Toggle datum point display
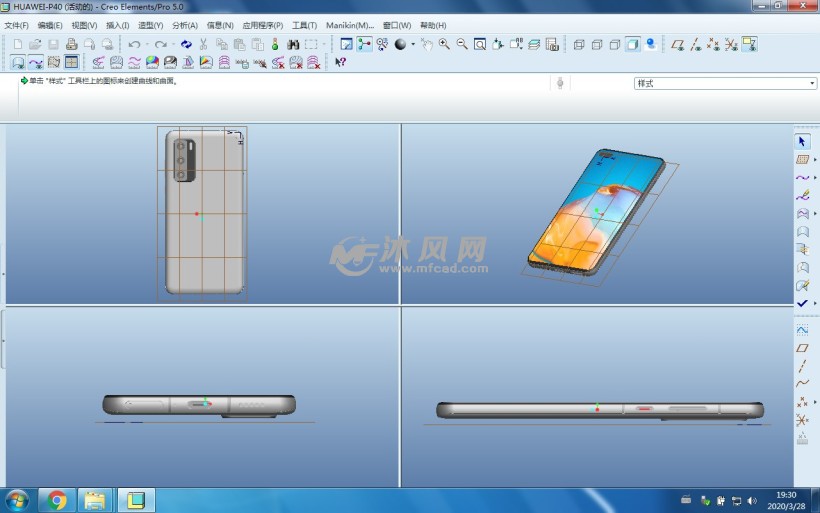The width and height of the screenshot is (820, 513). pos(713,44)
